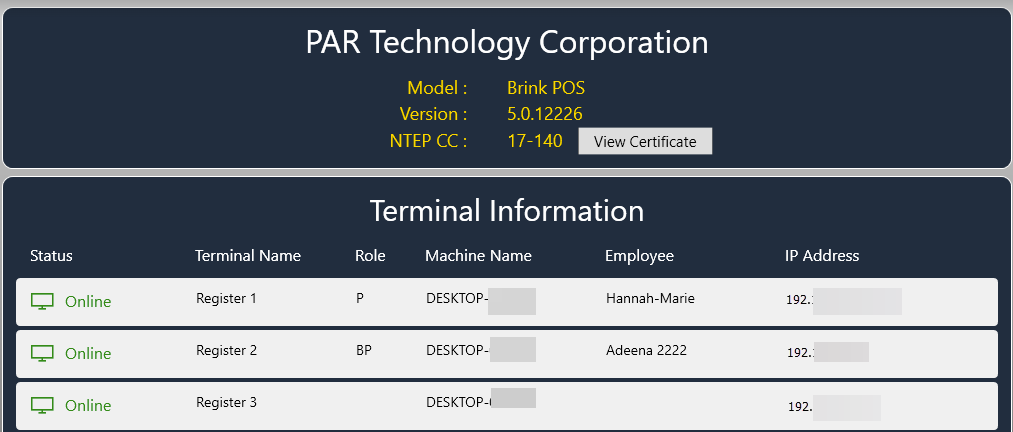
Task: Click the Terminal Name column header
Action: [248, 256]
